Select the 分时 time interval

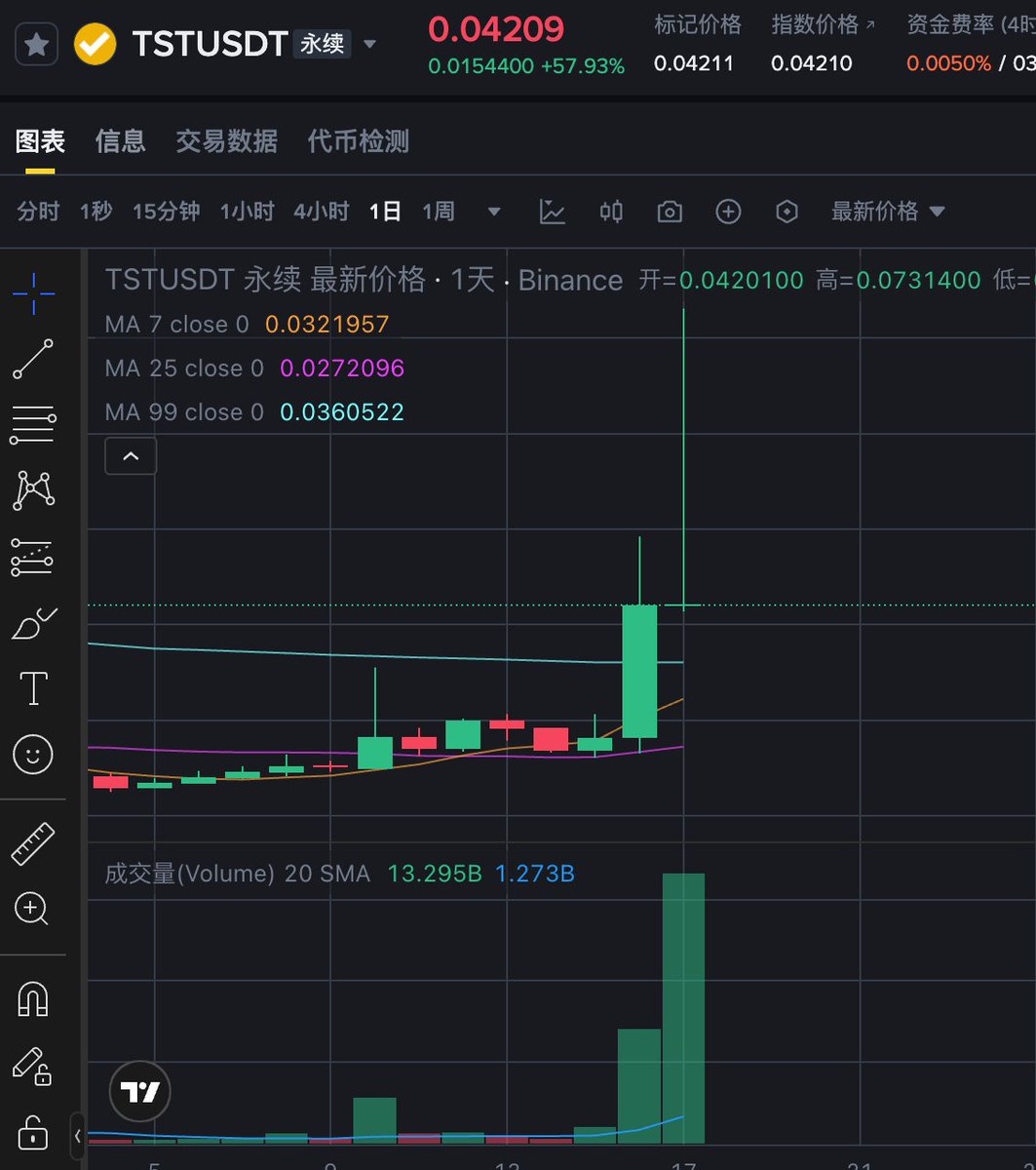click(38, 212)
